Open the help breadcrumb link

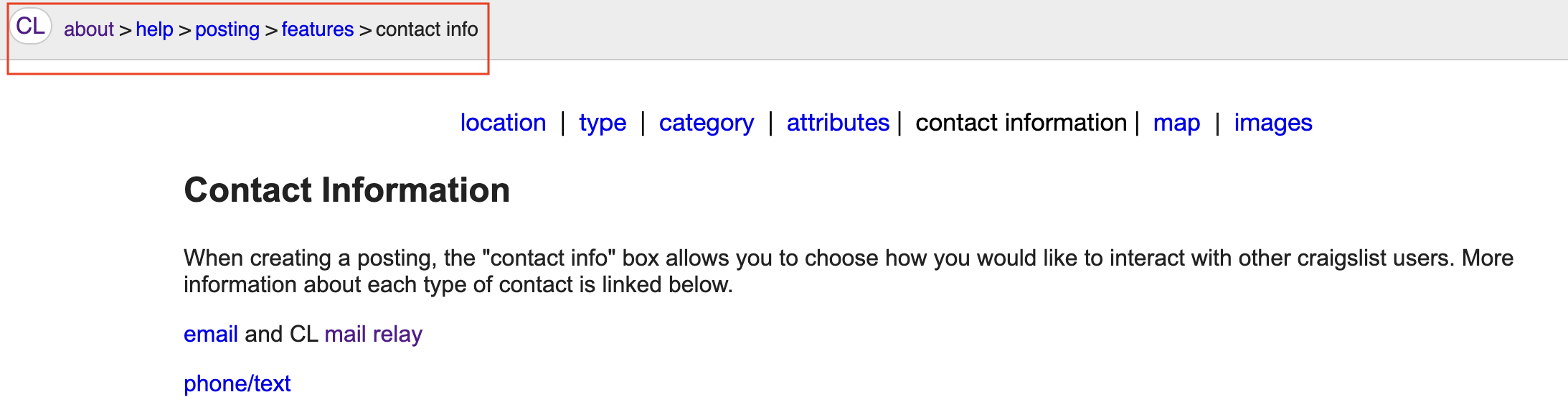tap(154, 29)
